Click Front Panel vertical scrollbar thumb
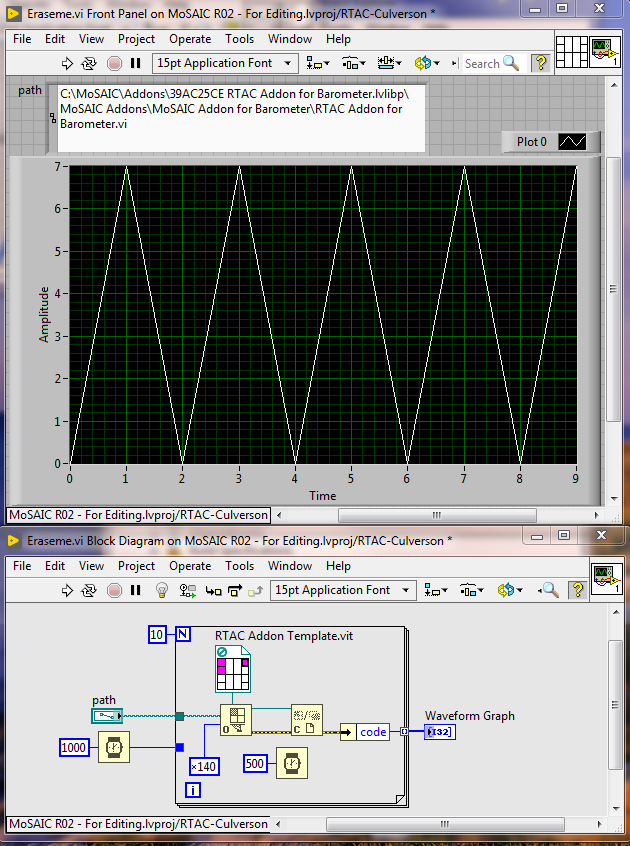The height and width of the screenshot is (846, 630). coord(613,289)
